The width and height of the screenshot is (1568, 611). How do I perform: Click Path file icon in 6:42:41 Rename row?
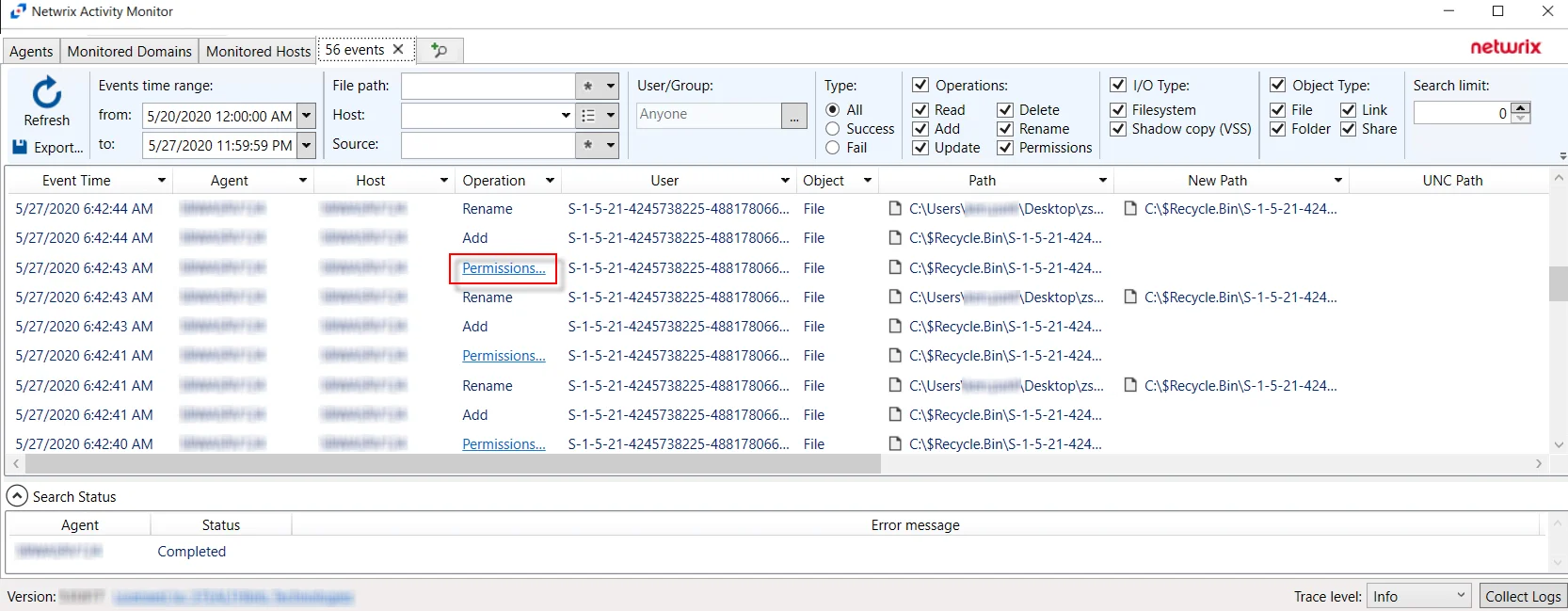point(895,385)
